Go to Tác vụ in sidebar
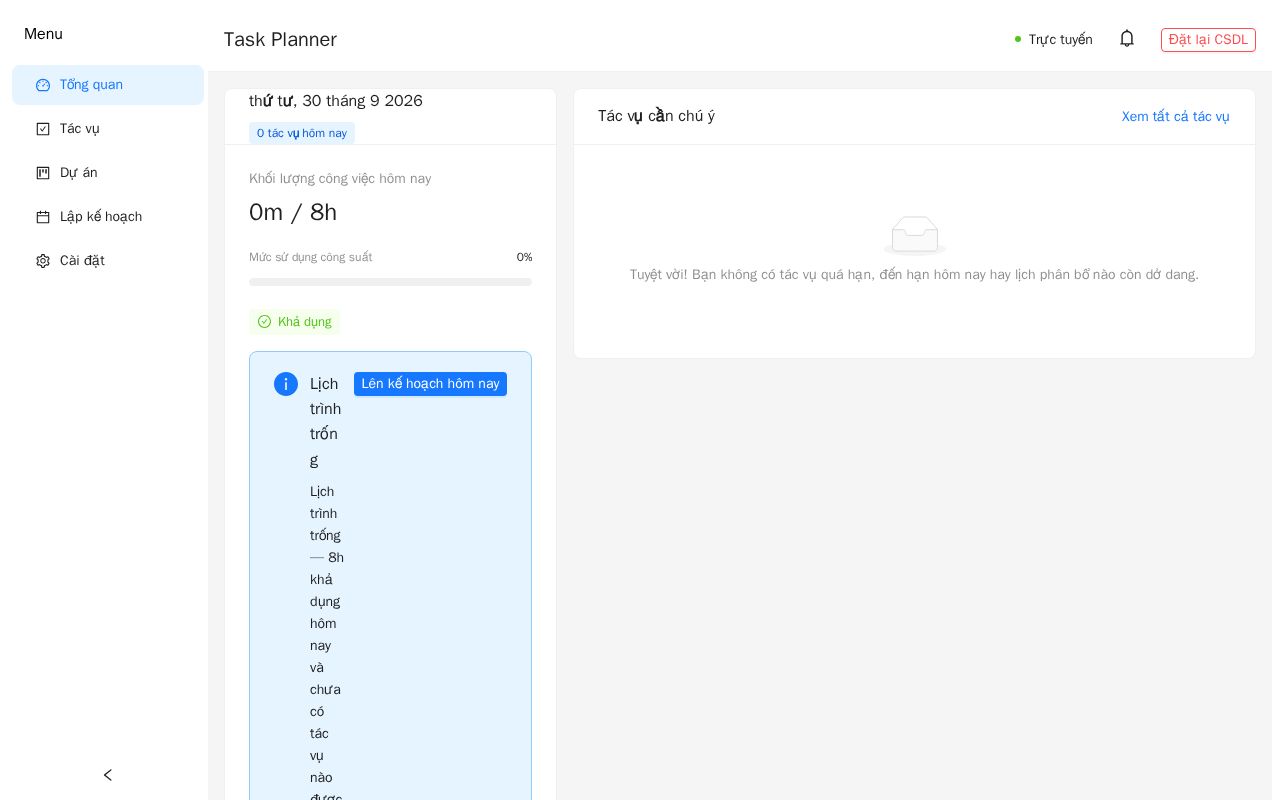 tap(108, 129)
